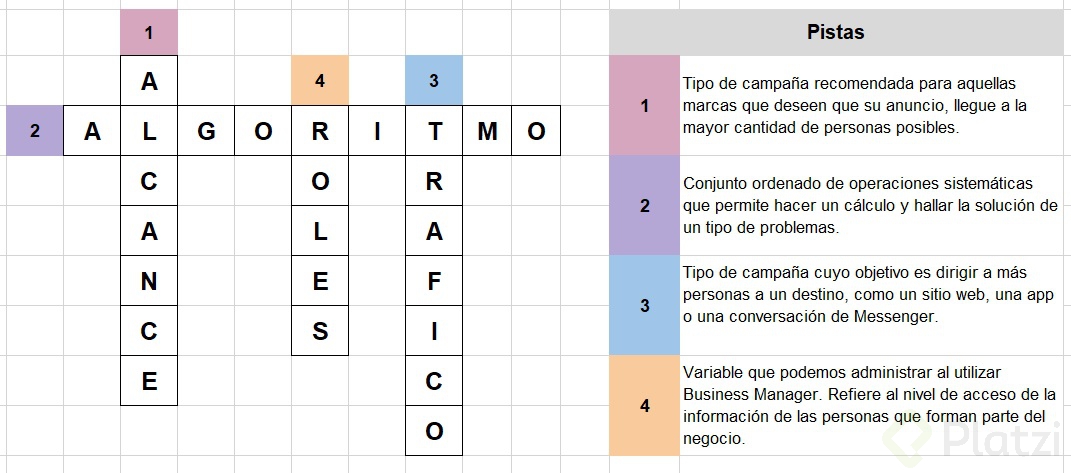Select the letter F cell in TRAFICO
This screenshot has width=1071, height=473.
pyautogui.click(x=434, y=280)
